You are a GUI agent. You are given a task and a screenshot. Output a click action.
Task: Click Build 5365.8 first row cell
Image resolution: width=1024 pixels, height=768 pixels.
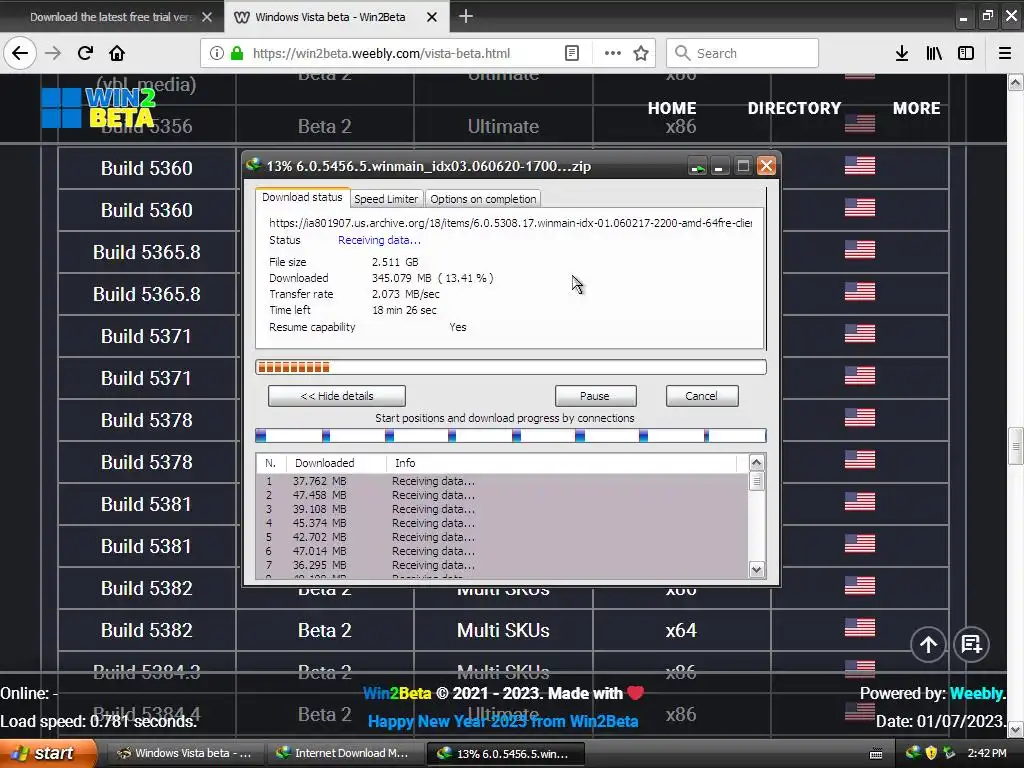[147, 252]
